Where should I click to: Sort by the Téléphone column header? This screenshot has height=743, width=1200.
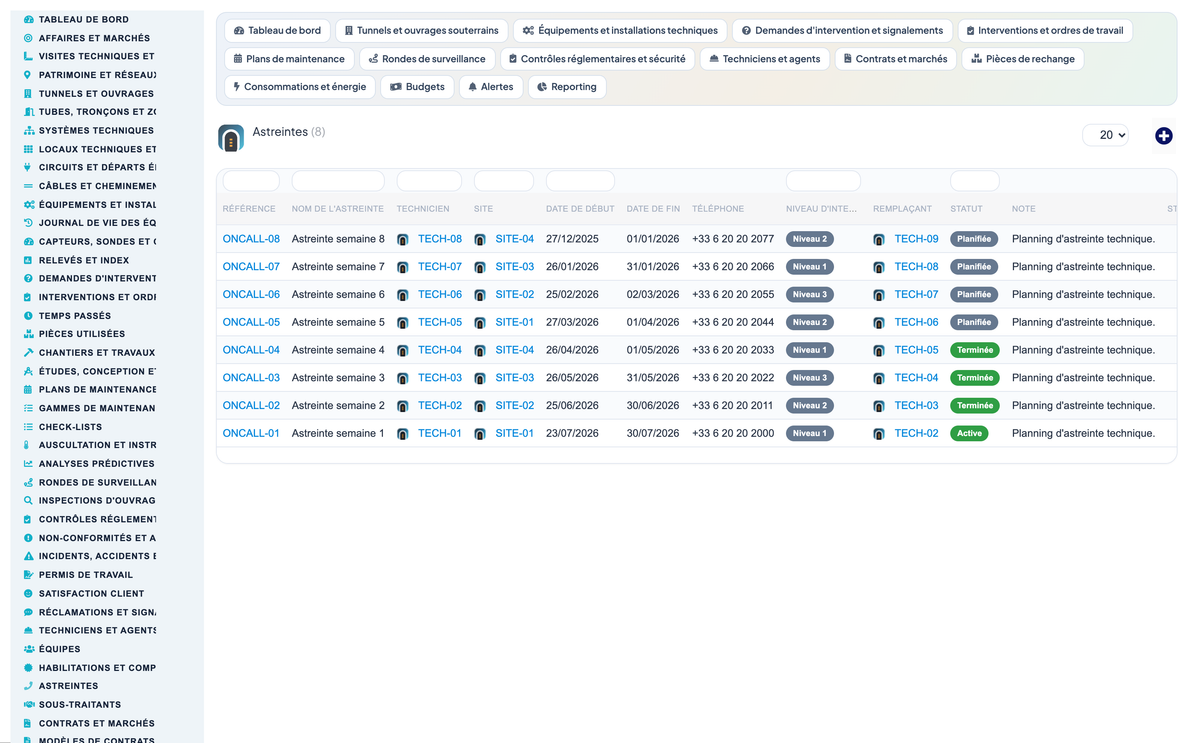pyautogui.click(x=718, y=209)
